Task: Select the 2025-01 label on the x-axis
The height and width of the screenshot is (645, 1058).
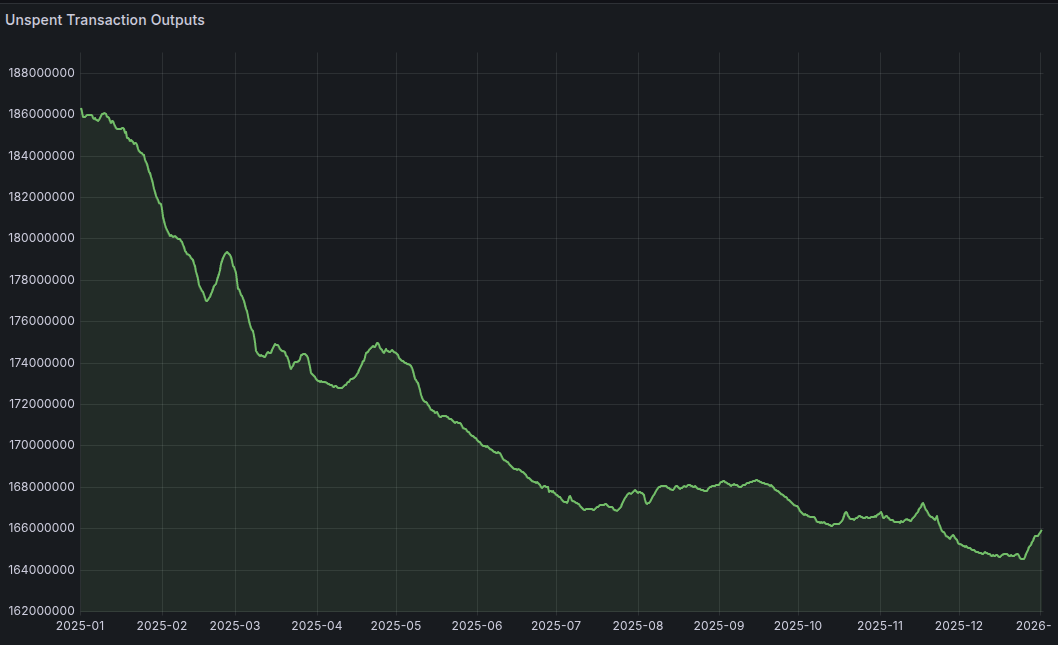Action: [80, 625]
